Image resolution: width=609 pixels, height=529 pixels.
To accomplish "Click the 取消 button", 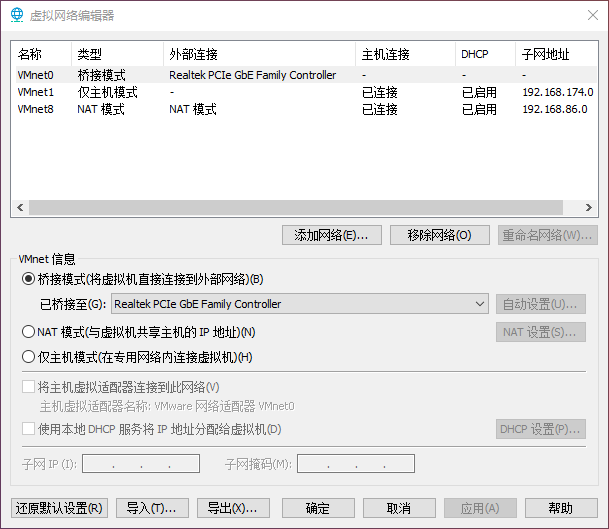I will pos(399,508).
